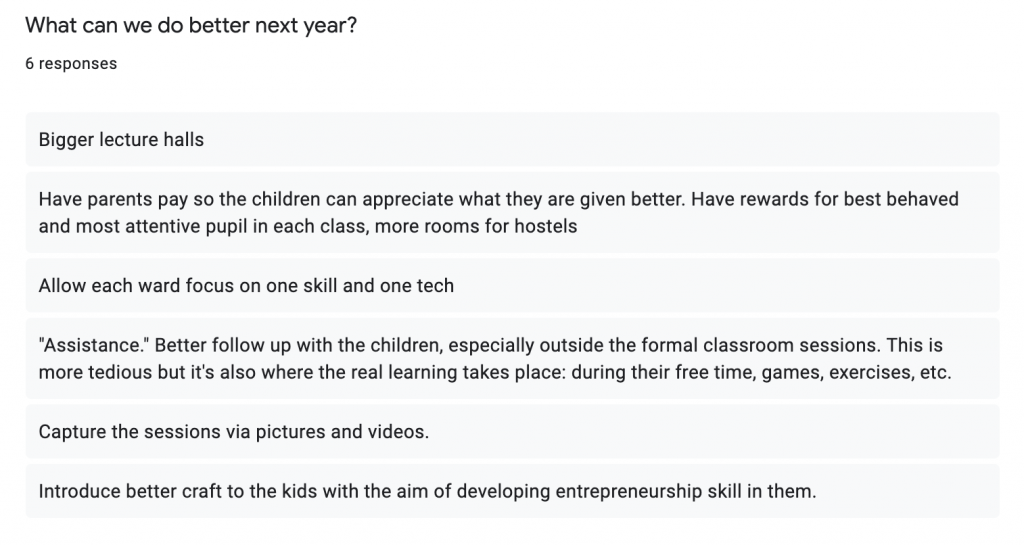Click the 'more rooms for hostels' line
The width and height of the screenshot is (1024, 545).
tap(308, 226)
